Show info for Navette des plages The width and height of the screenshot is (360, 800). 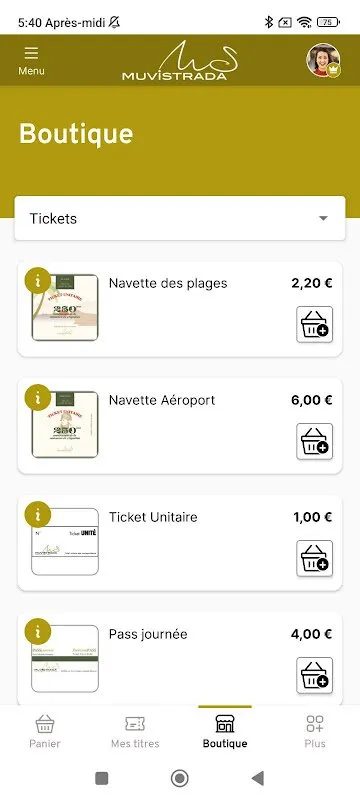pyautogui.click(x=38, y=280)
